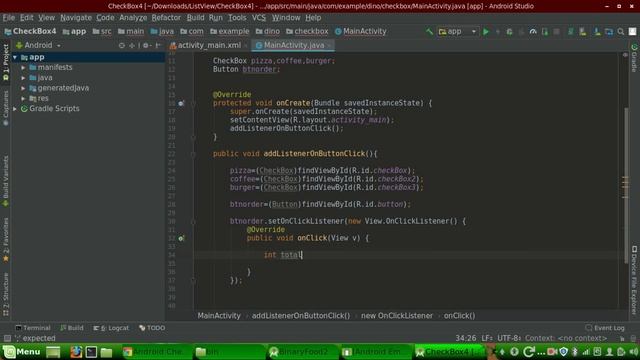Switch to activity_main.xml tab
The height and width of the screenshot is (360, 640).
[209, 45]
